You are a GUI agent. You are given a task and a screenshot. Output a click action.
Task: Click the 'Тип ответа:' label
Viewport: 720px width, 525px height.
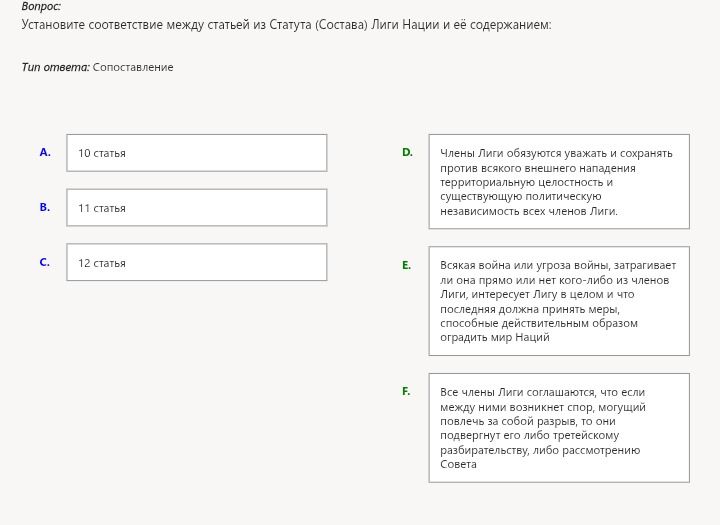pos(56,67)
